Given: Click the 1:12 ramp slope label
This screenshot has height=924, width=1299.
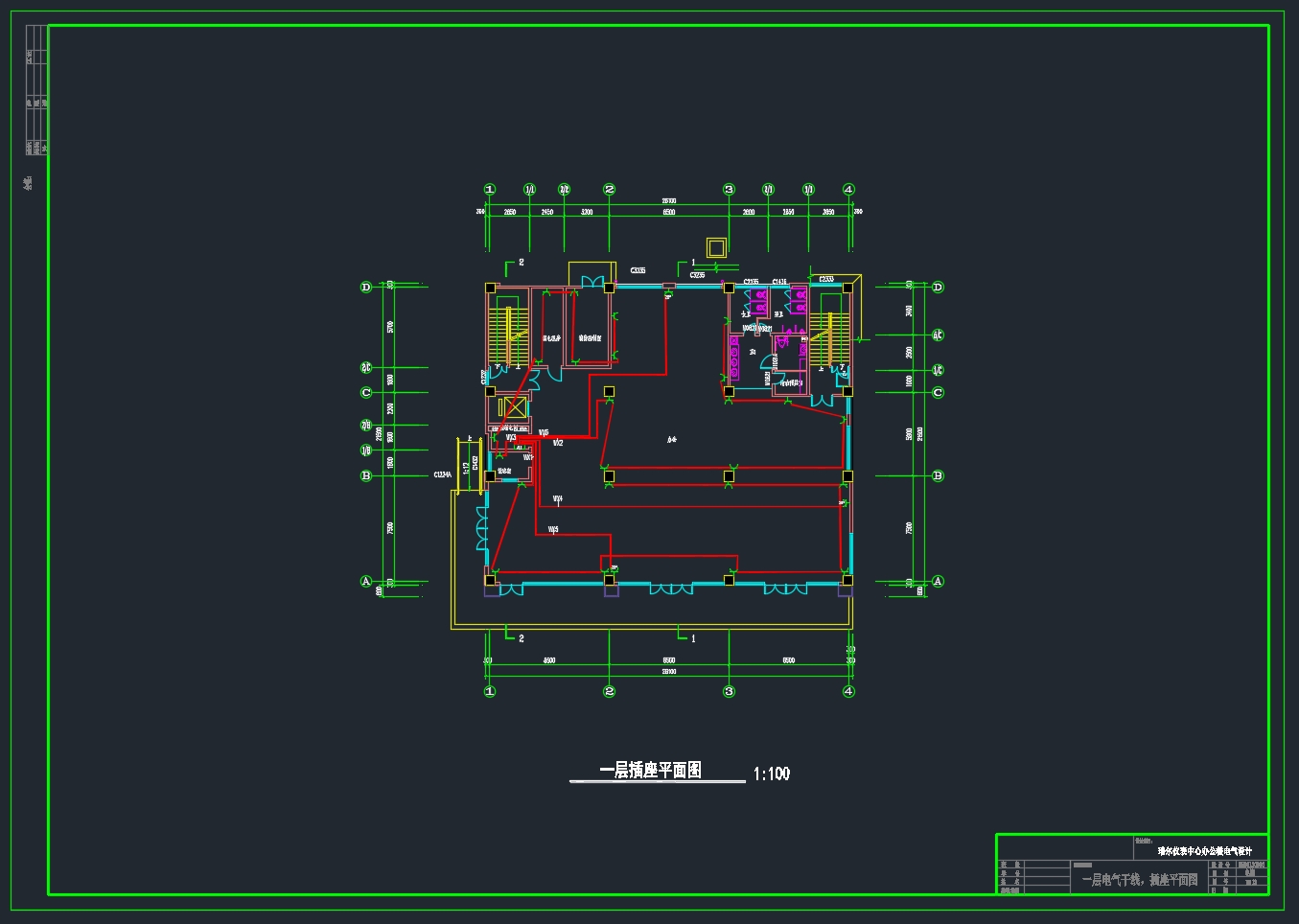Looking at the screenshot, I should pos(466,467).
